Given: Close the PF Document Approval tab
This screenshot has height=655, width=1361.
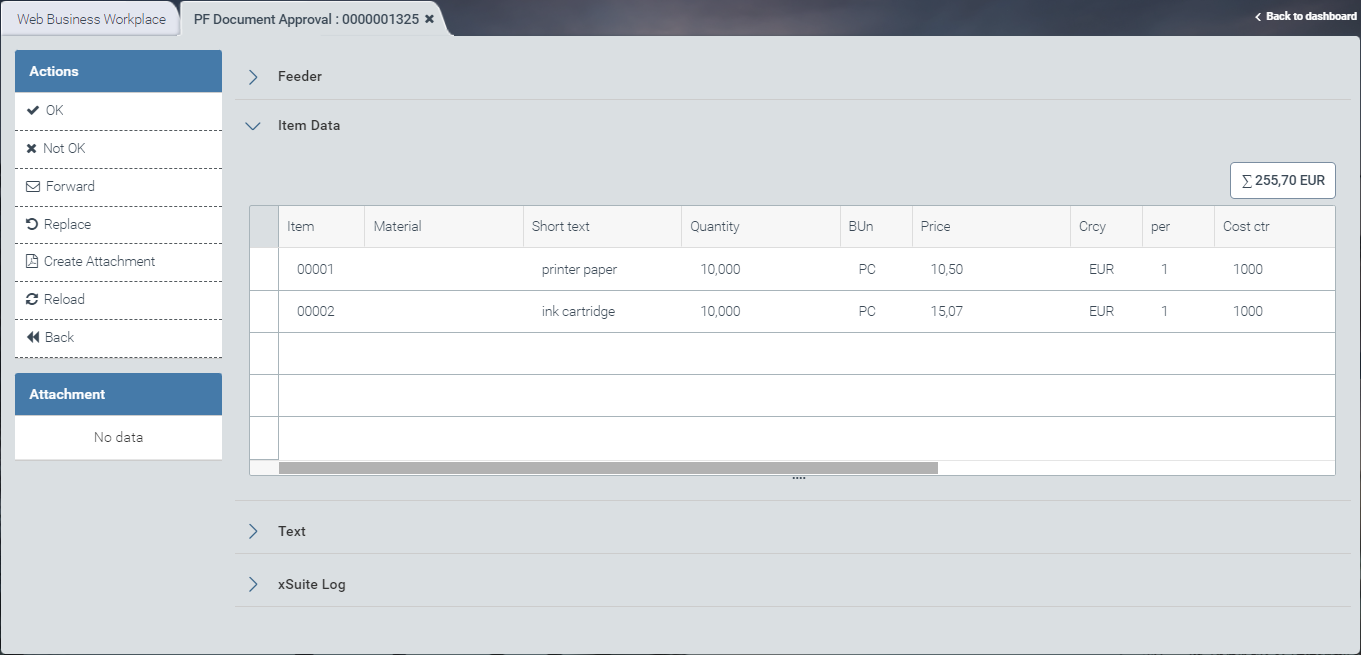Looking at the screenshot, I should coord(429,17).
